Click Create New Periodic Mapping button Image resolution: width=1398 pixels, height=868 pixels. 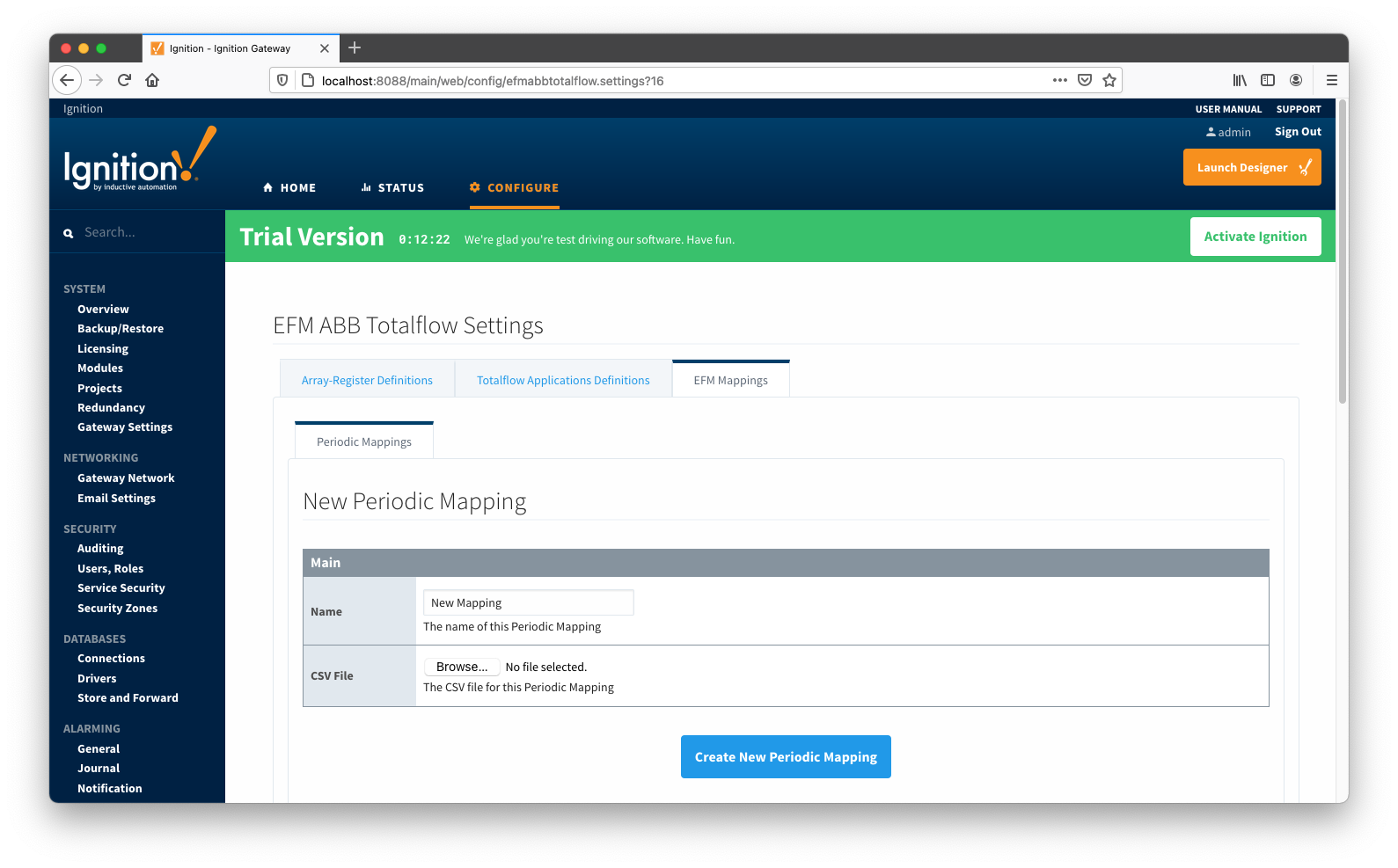tap(786, 757)
